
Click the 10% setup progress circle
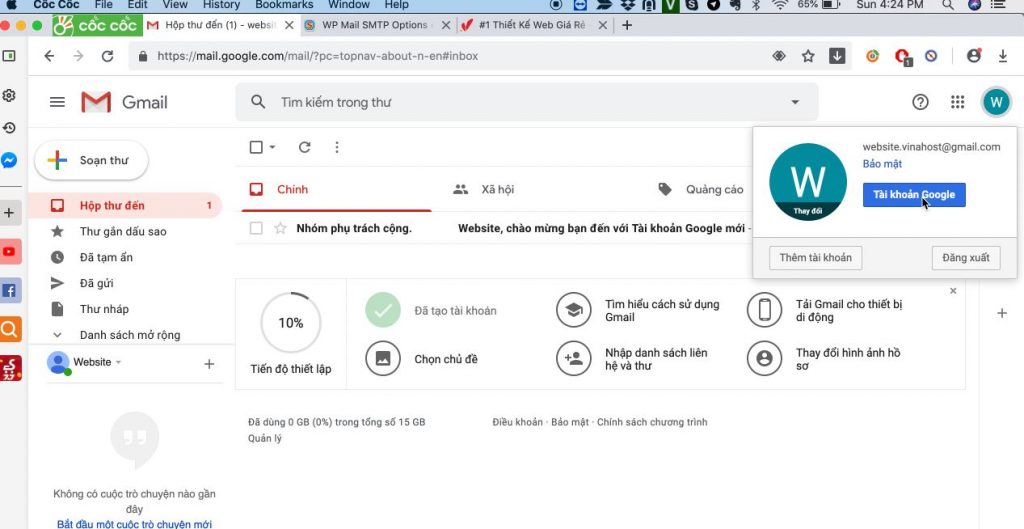click(290, 323)
